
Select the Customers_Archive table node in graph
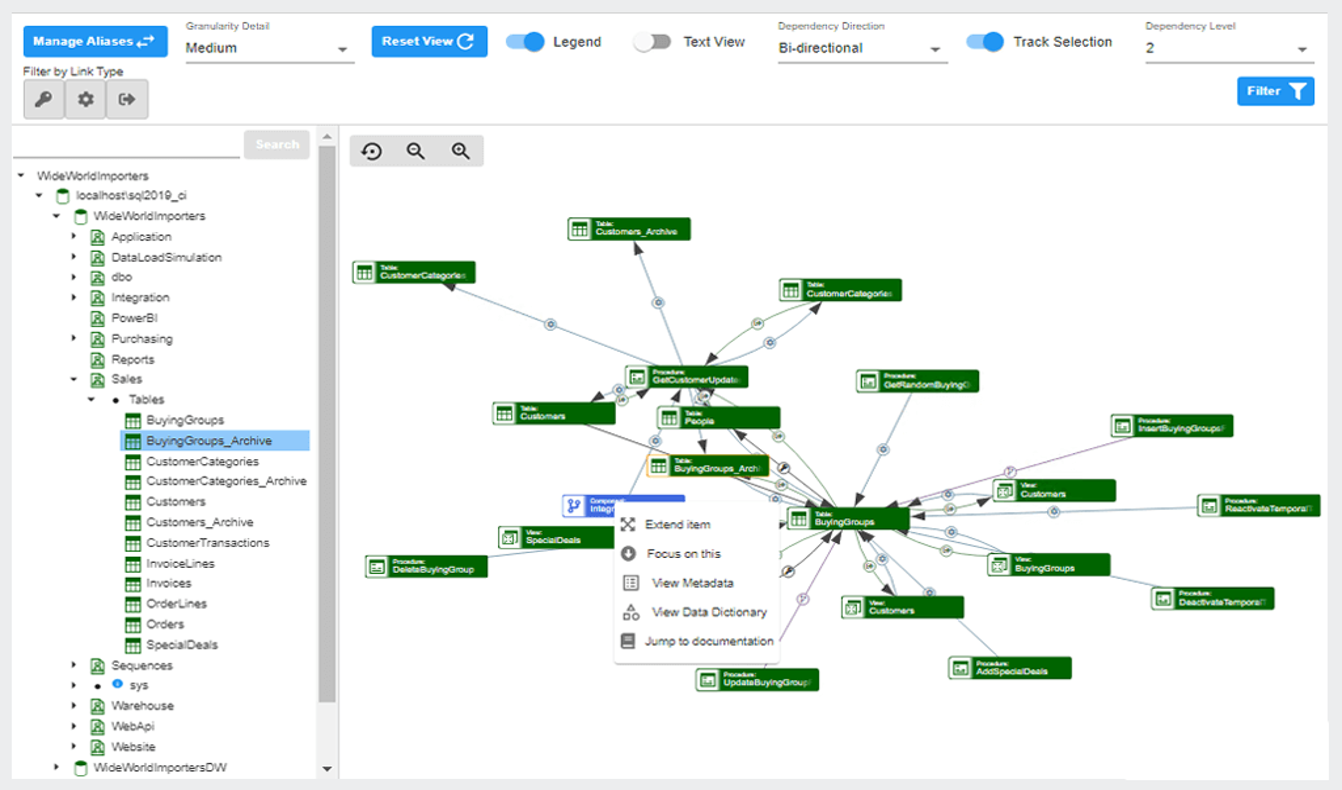click(630, 229)
